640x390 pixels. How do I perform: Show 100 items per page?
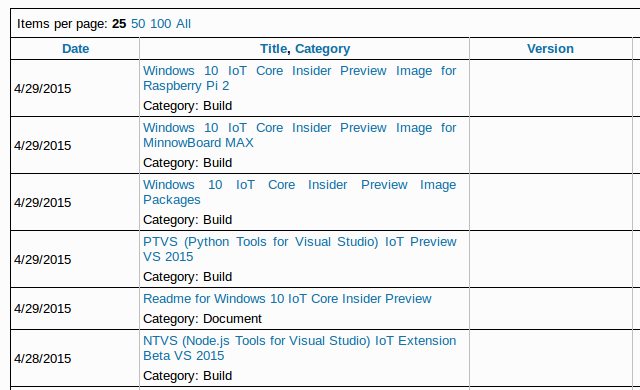point(160,24)
